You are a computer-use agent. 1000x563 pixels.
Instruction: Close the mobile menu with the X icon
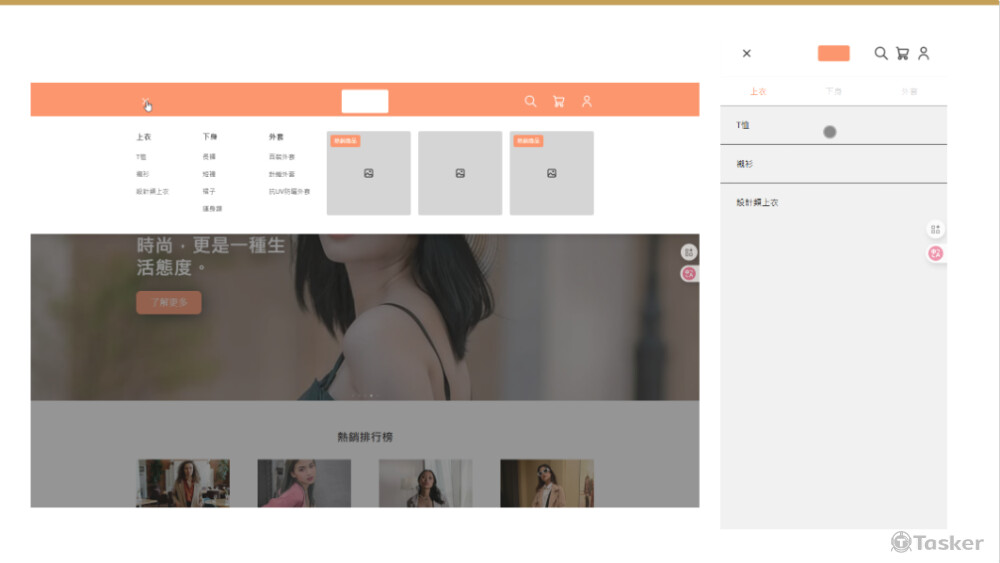(x=746, y=53)
